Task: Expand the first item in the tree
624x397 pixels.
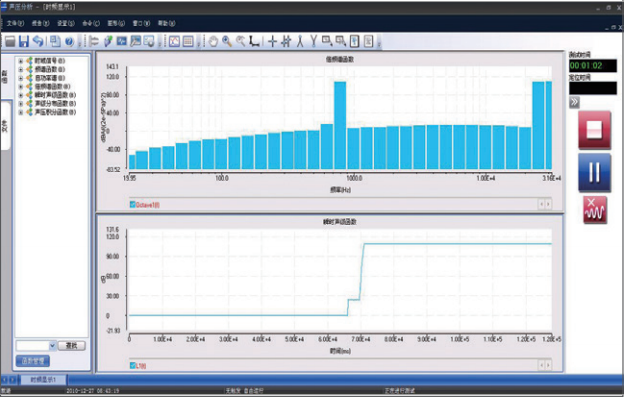Action: click(x=21, y=61)
